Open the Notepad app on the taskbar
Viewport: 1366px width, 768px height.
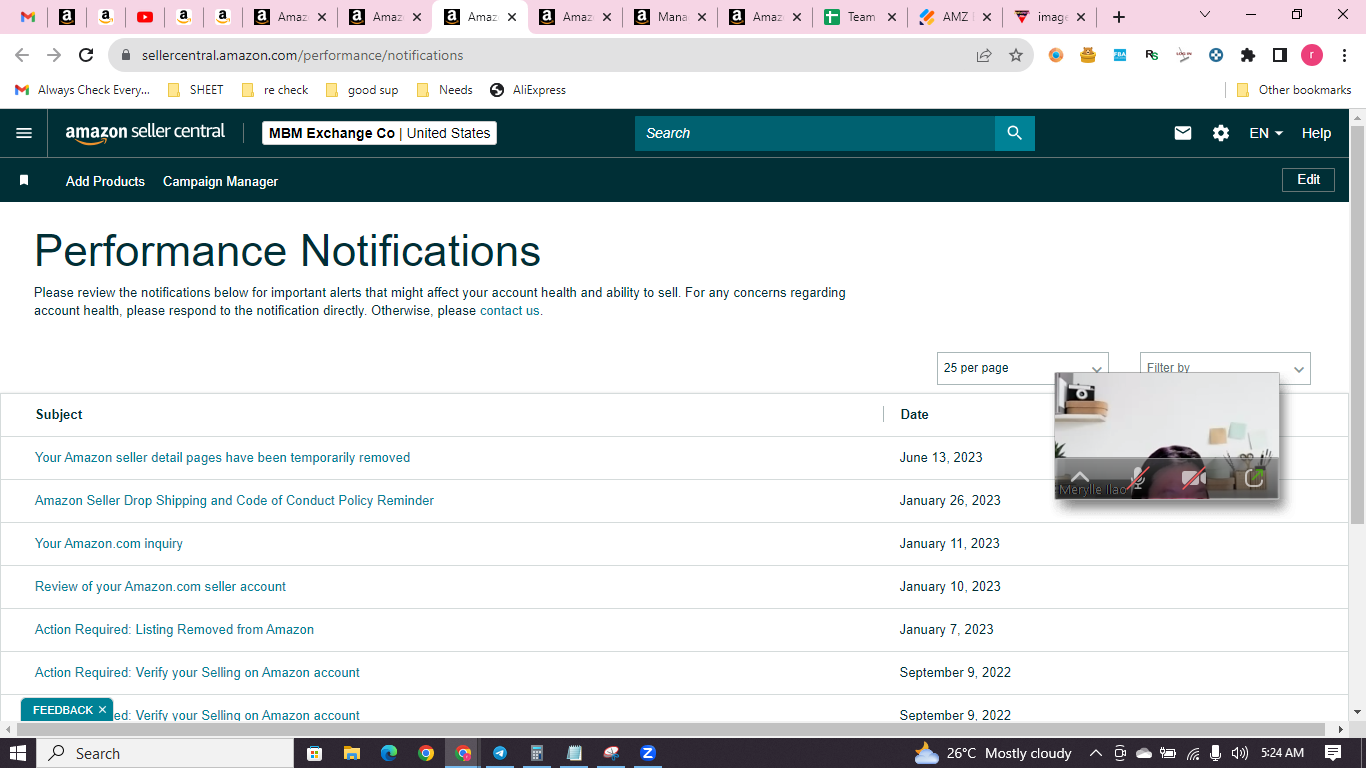pyautogui.click(x=574, y=753)
